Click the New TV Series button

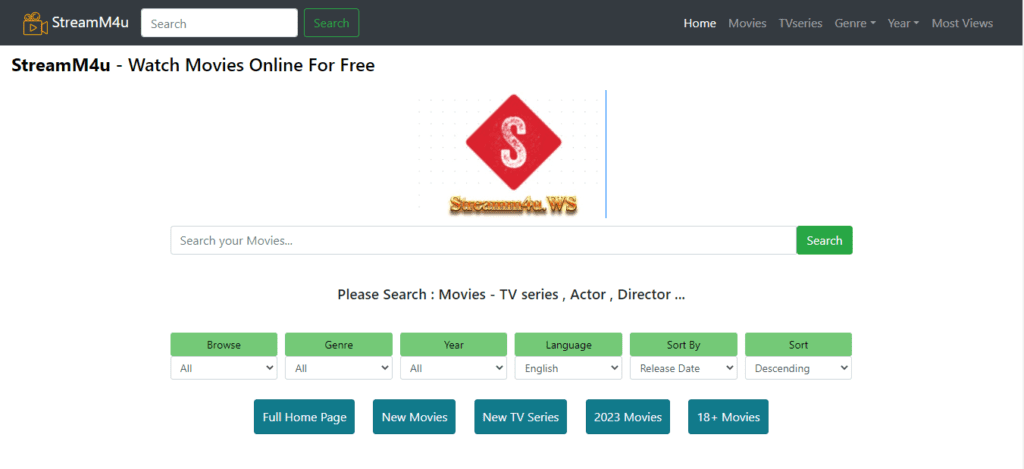click(520, 417)
